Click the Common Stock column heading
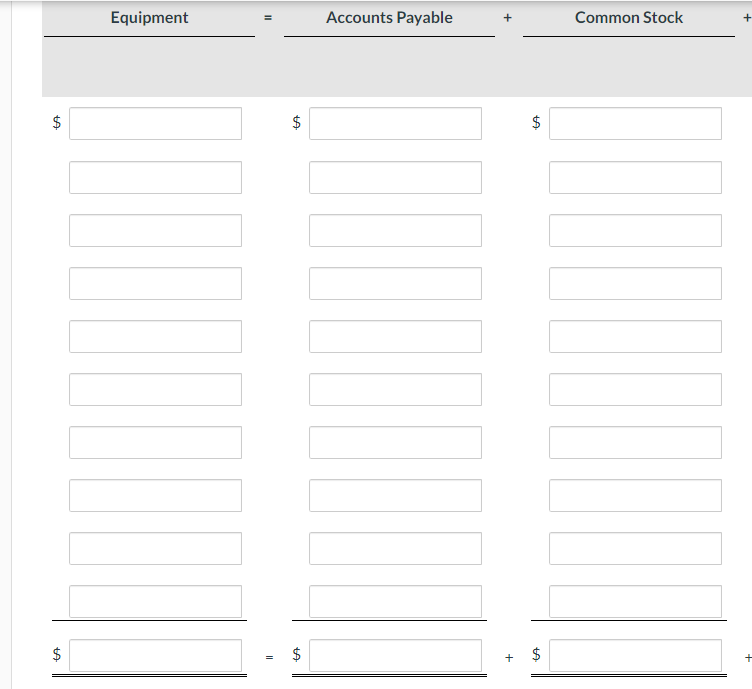This screenshot has width=752, height=689. pyautogui.click(x=629, y=18)
